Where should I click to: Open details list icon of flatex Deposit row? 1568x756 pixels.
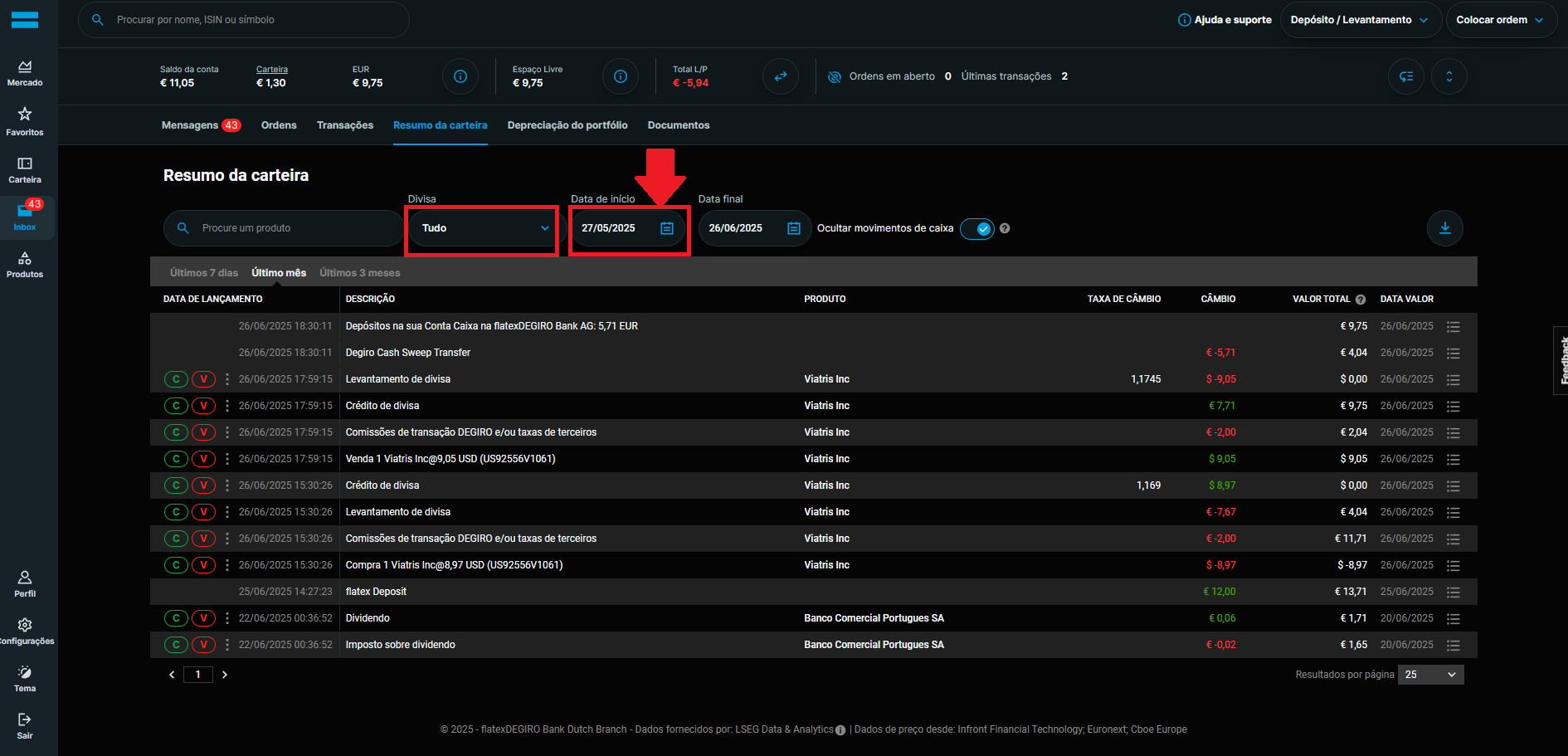click(1454, 593)
